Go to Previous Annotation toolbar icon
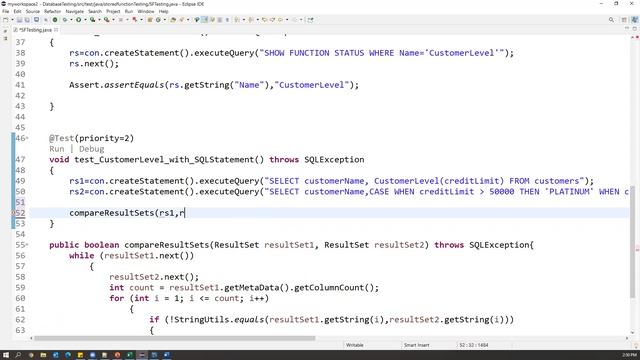The width and height of the screenshot is (640, 360). (251, 20)
